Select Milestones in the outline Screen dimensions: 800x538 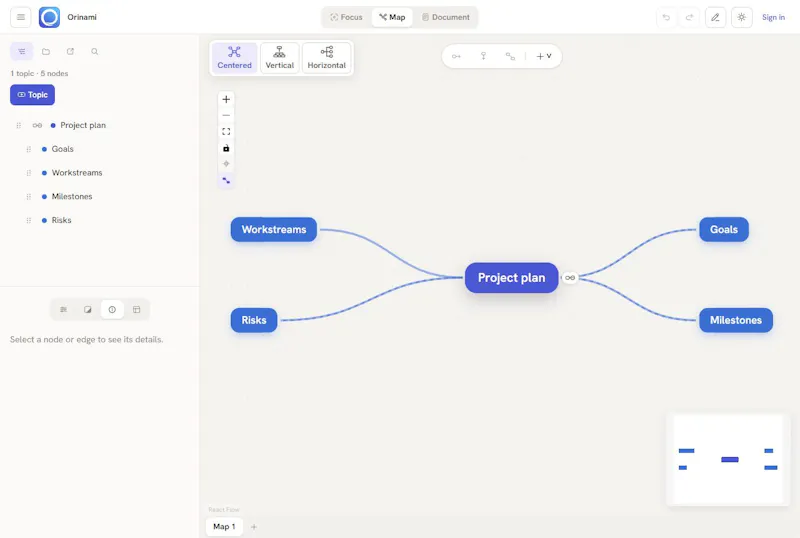[72, 197]
